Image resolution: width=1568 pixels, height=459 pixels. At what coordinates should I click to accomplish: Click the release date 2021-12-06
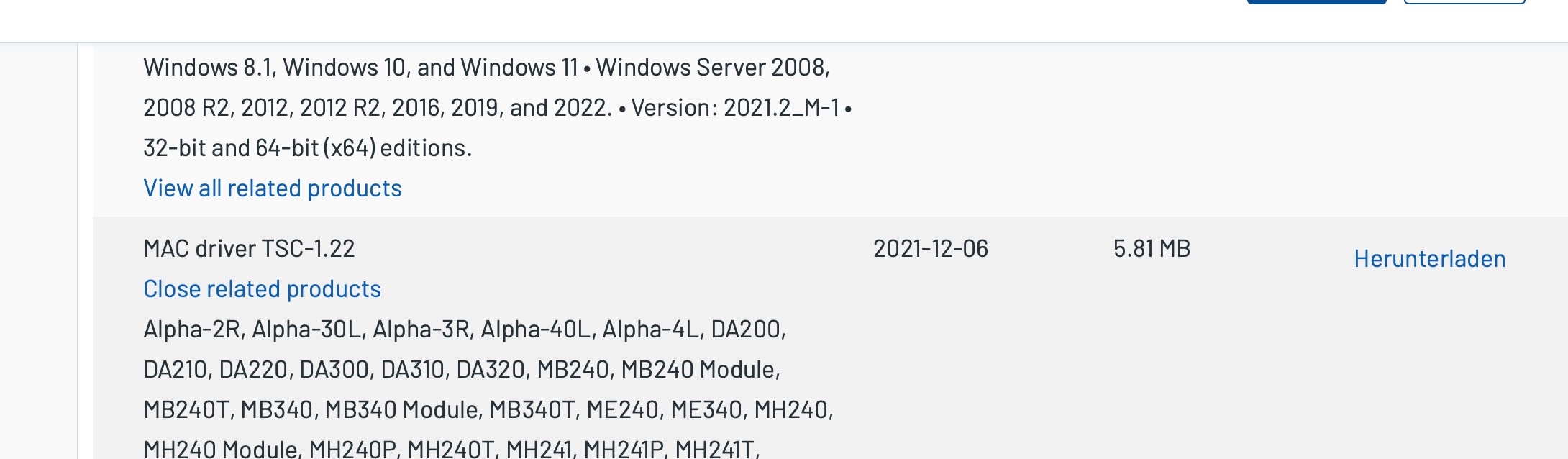click(x=930, y=249)
